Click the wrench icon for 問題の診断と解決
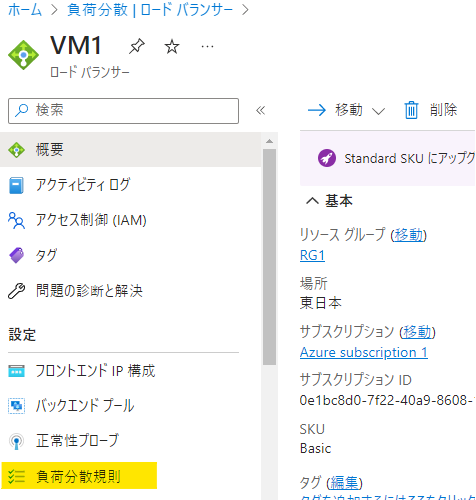 16,291
